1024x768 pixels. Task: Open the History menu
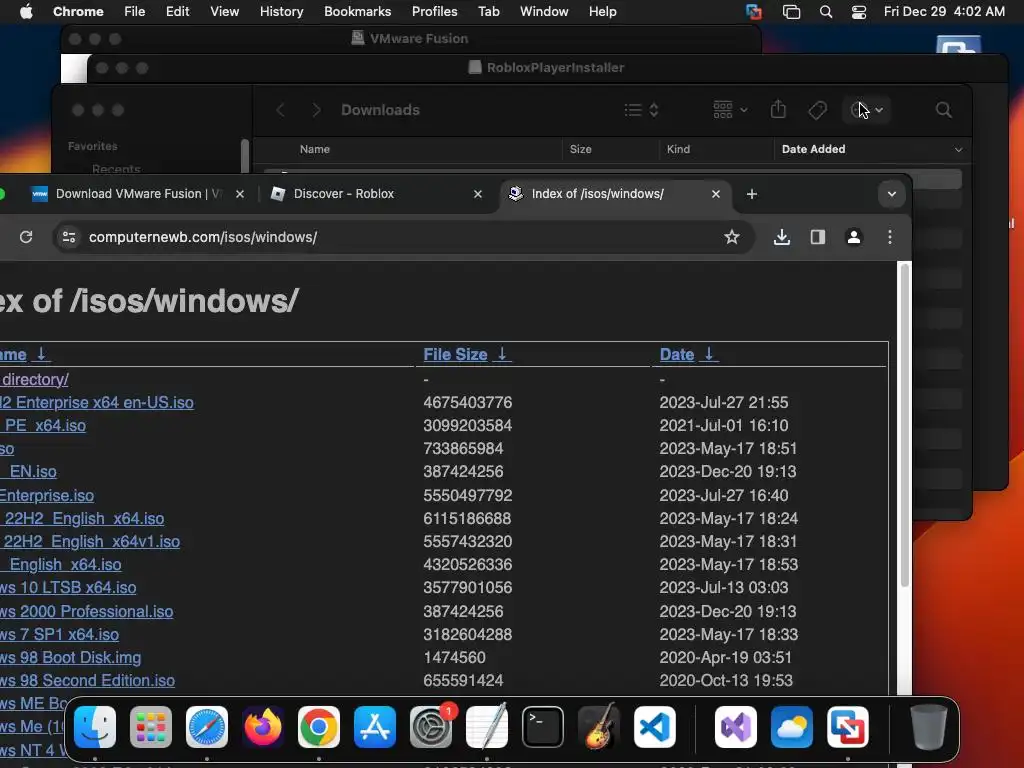point(281,12)
